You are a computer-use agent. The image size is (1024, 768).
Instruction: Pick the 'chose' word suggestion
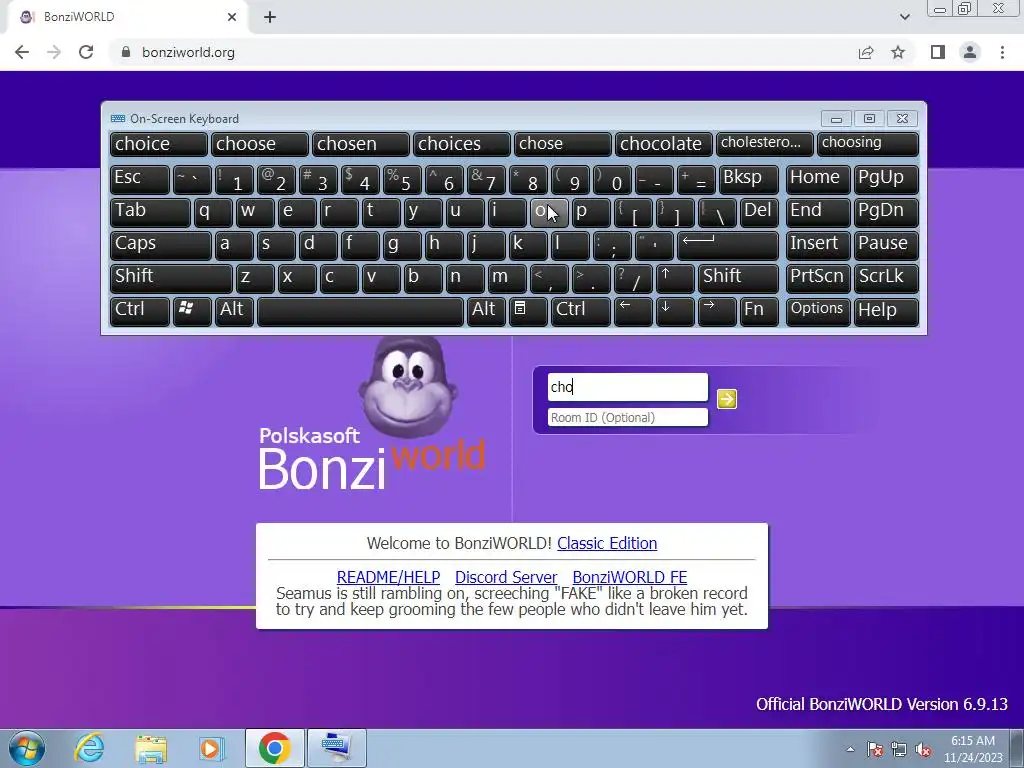(562, 144)
